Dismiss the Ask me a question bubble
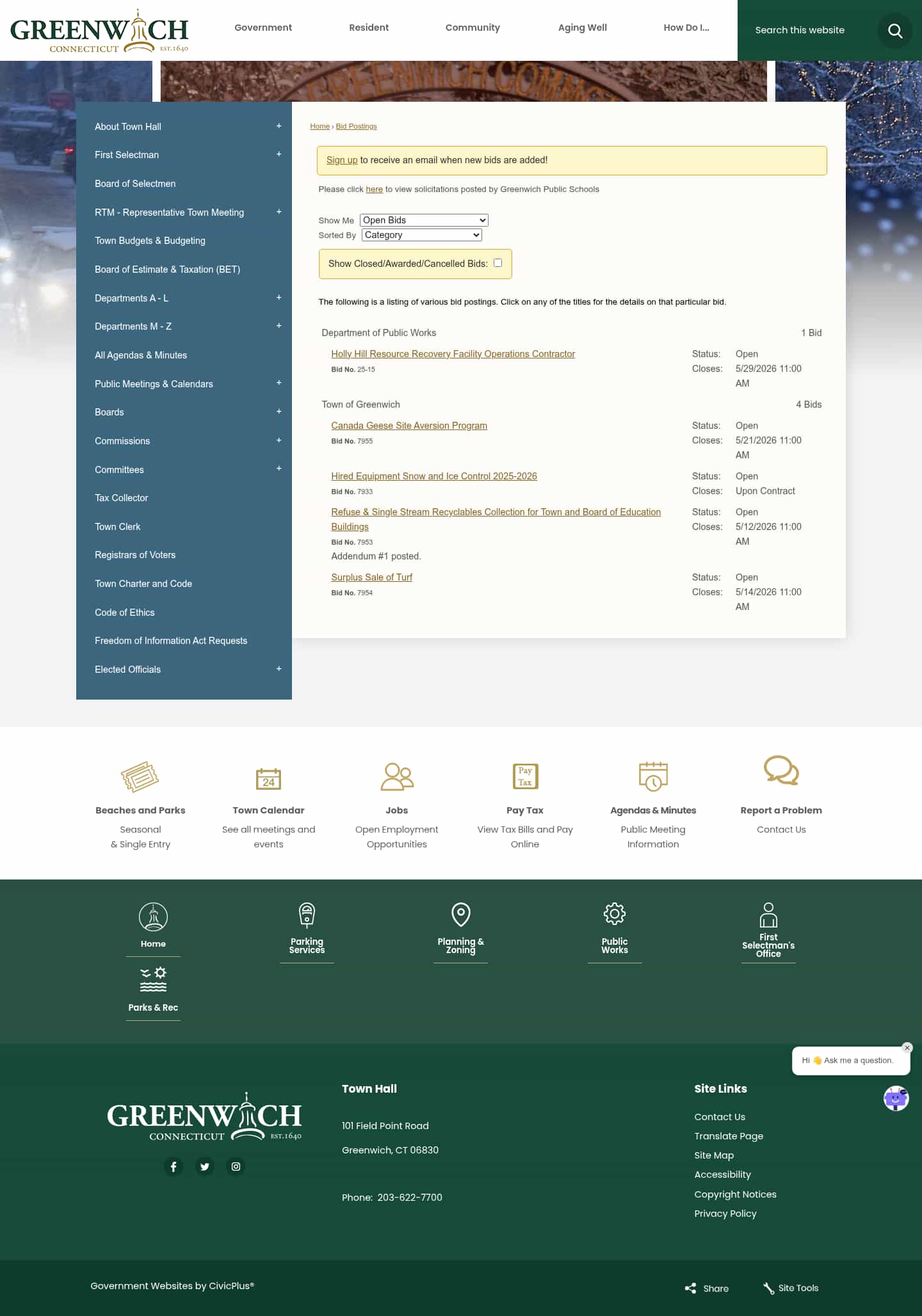 click(907, 1048)
